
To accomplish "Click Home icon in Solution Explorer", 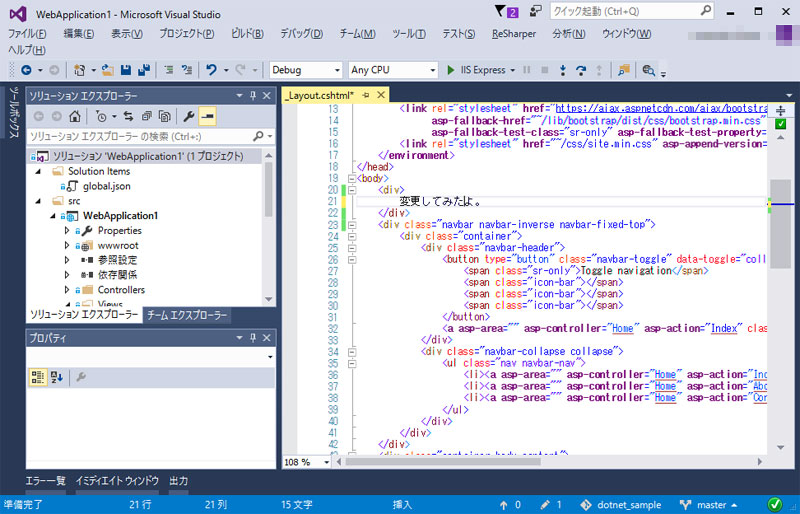I will 74,116.
